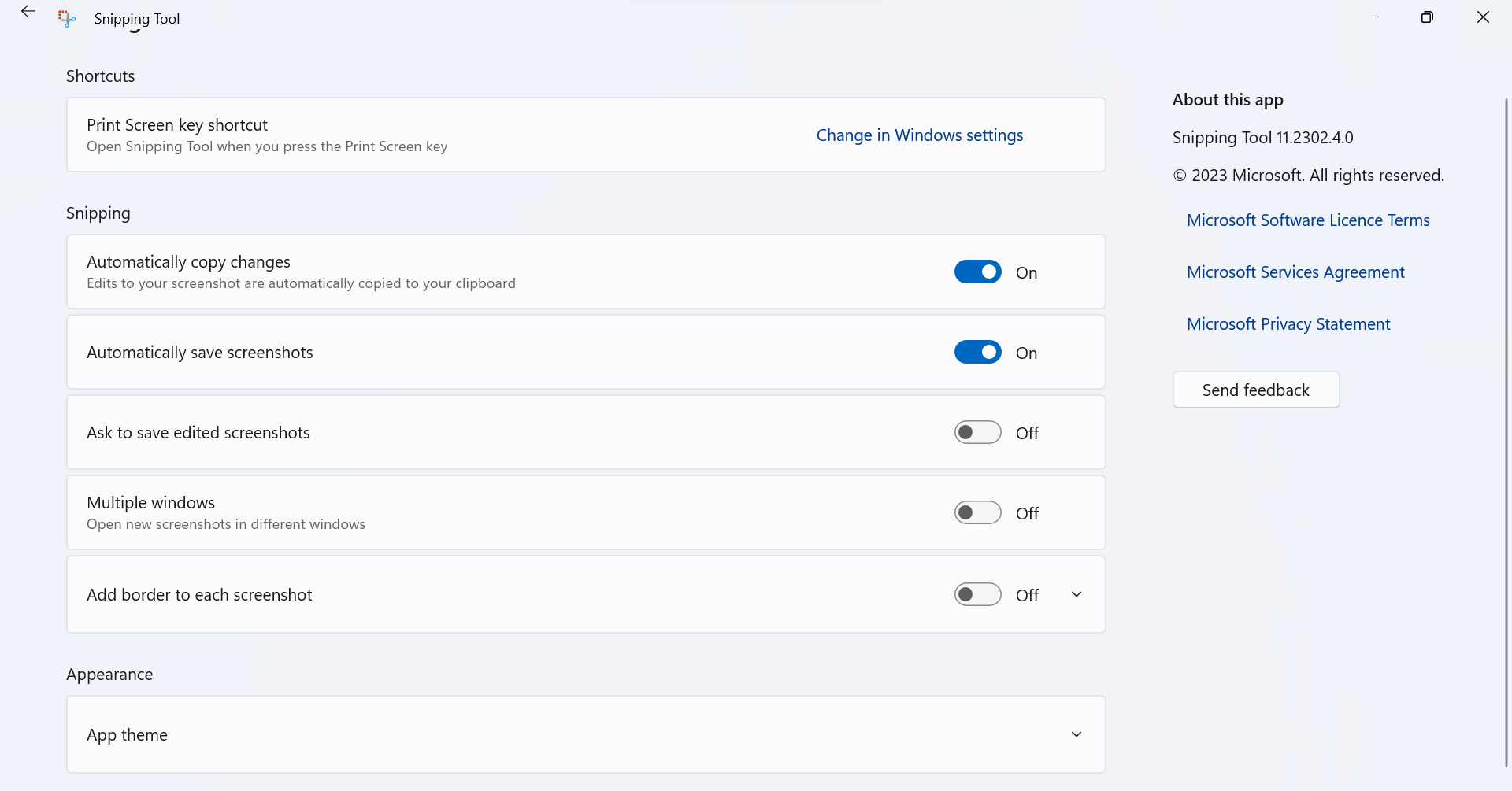
Task: Open Change in Windows settings link
Action: pyautogui.click(x=919, y=135)
